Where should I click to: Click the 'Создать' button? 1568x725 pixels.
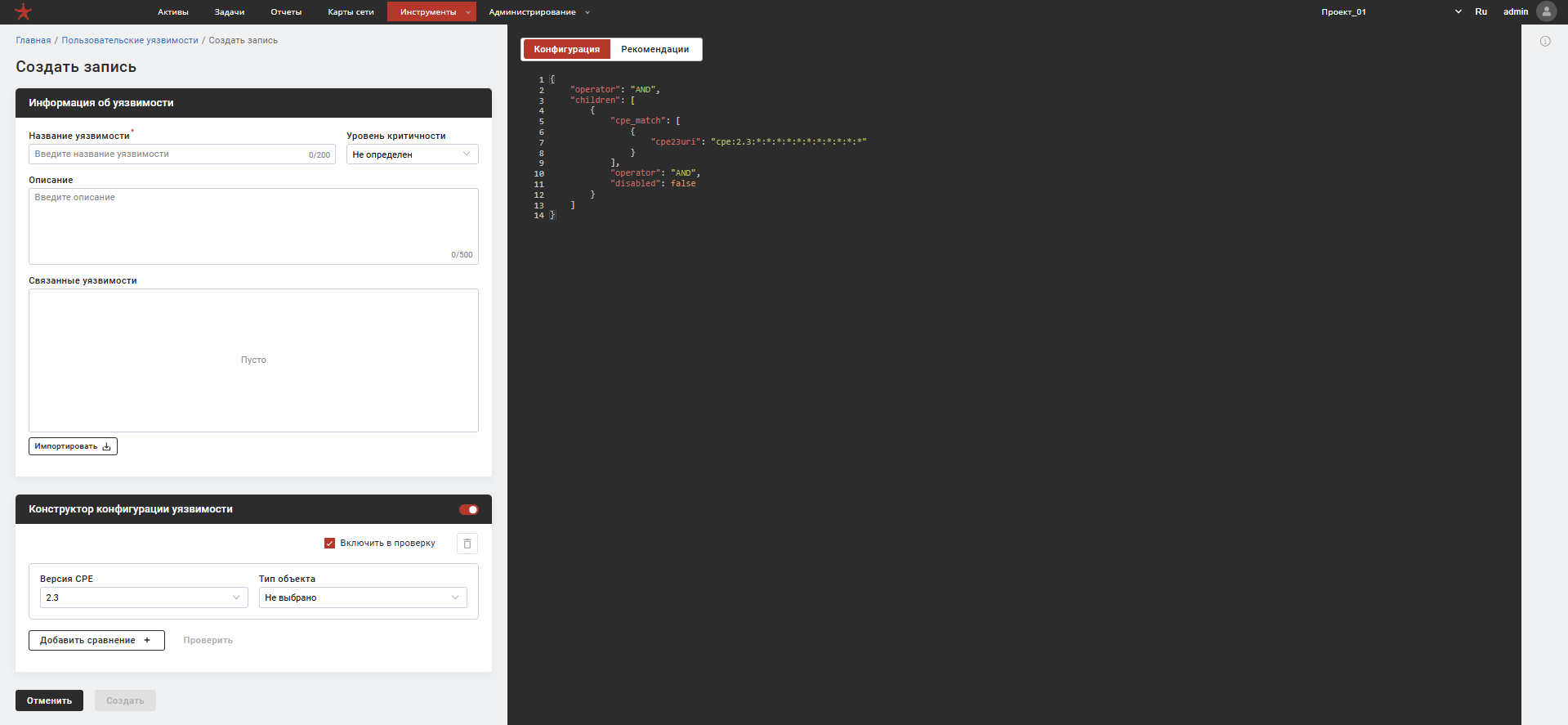125,700
